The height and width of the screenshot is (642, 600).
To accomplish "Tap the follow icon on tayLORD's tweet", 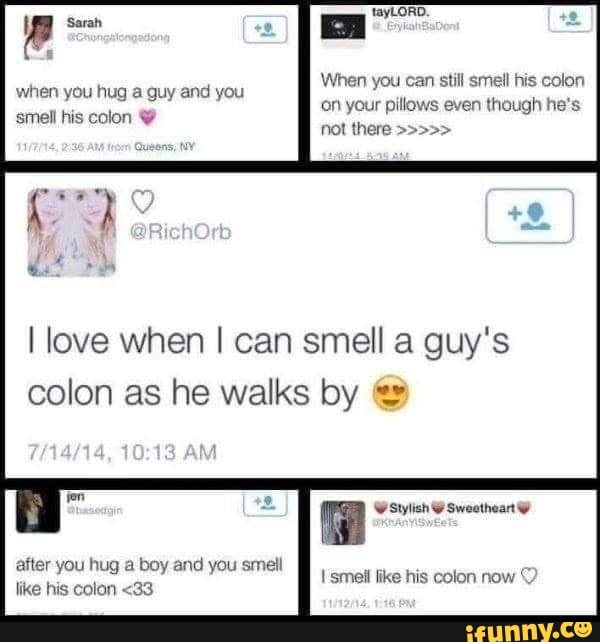I will [570, 18].
